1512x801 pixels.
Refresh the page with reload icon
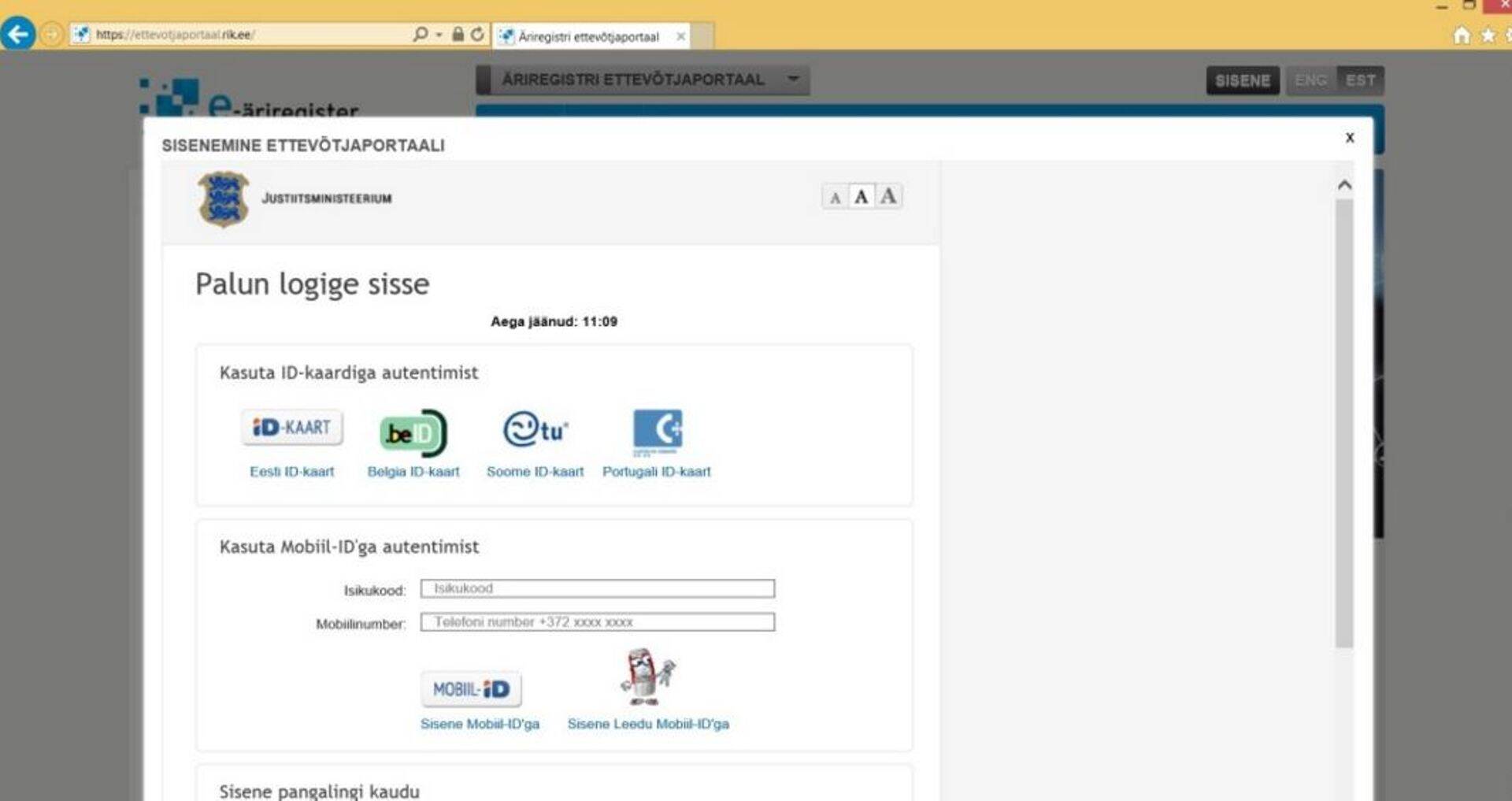point(477,35)
